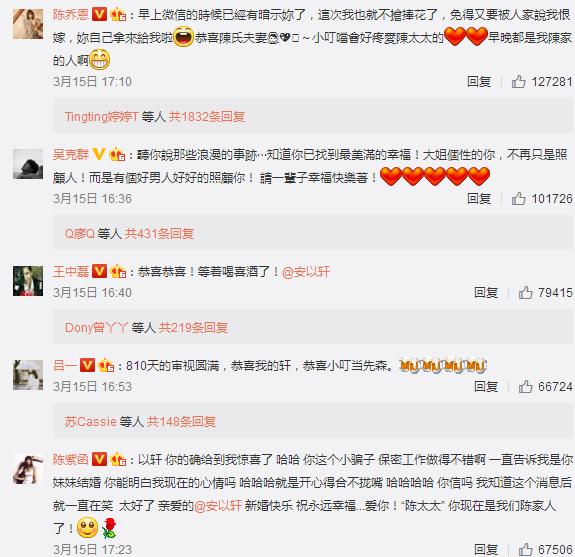Like 陈乔恩's comment with thumbs-up icon

pos(519,81)
